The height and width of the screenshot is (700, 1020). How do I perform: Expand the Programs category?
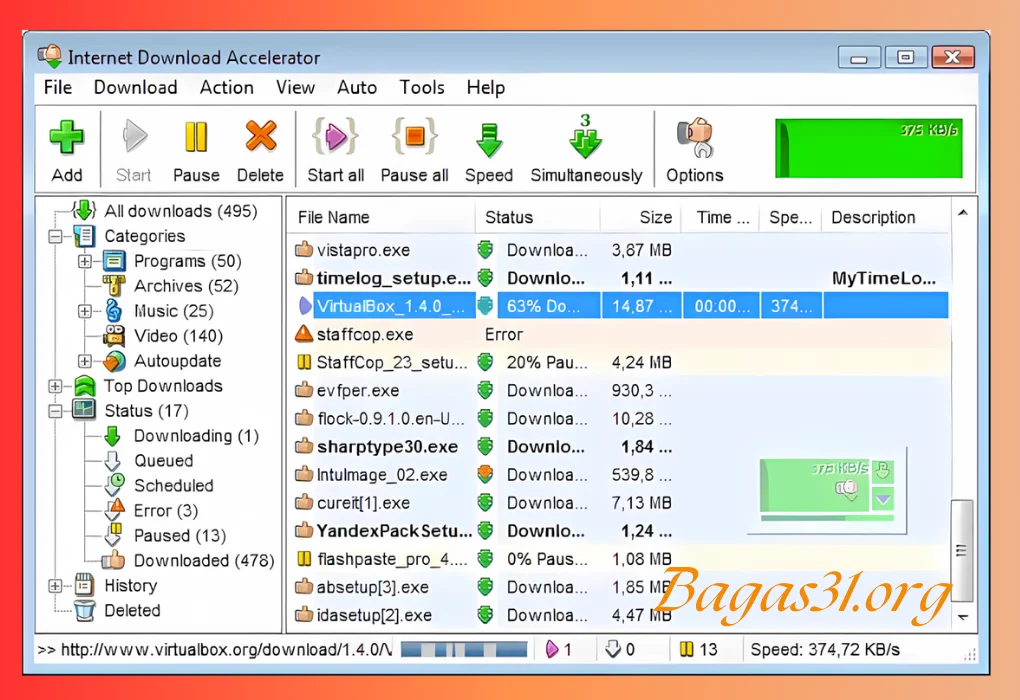pyautogui.click(x=86, y=260)
